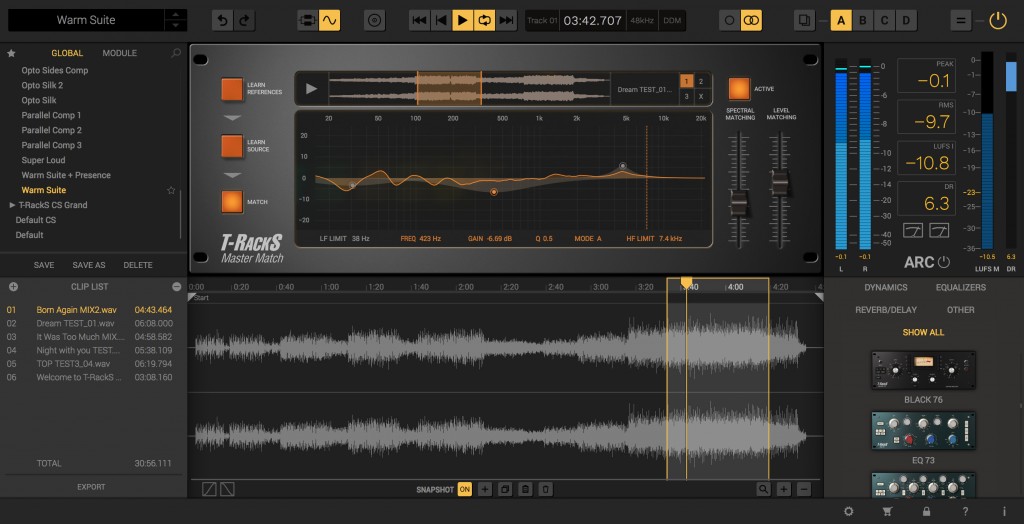The image size is (1024, 524).
Task: Select the waveform view icon
Action: [x=330, y=20]
